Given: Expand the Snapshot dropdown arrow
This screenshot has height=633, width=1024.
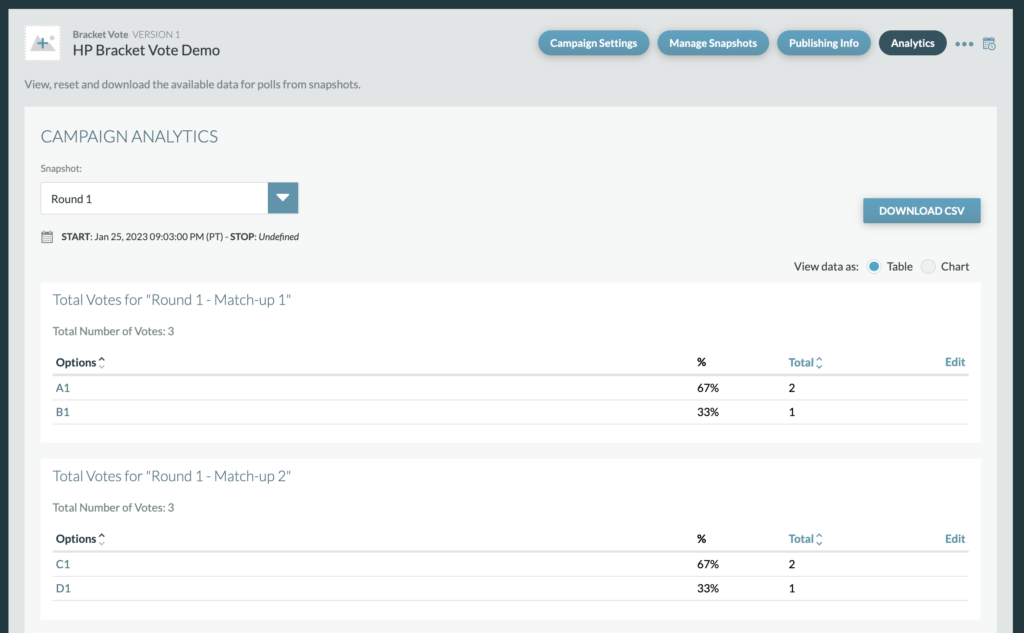Looking at the screenshot, I should 283,198.
